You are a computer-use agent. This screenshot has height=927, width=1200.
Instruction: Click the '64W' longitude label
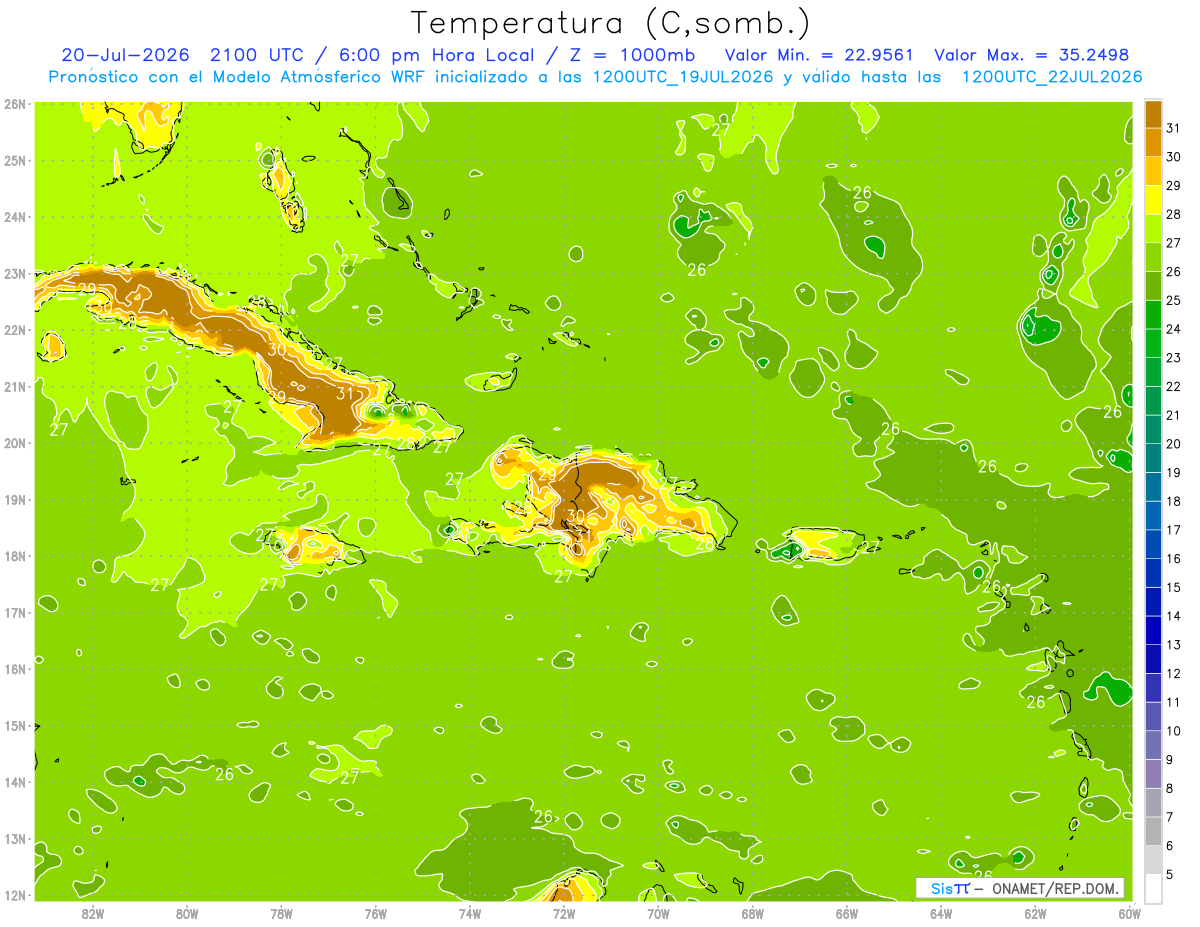(941, 913)
